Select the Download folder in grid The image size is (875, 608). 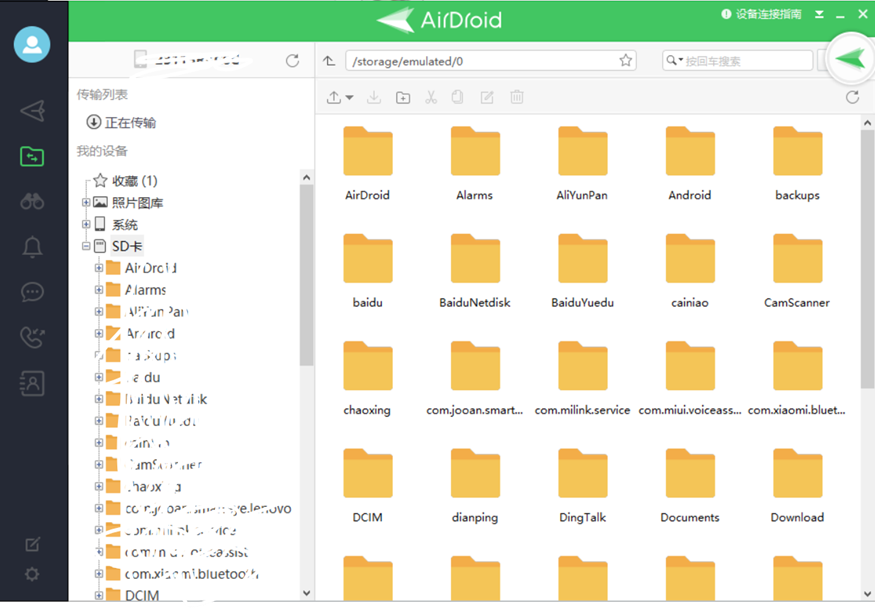pyautogui.click(x=797, y=486)
